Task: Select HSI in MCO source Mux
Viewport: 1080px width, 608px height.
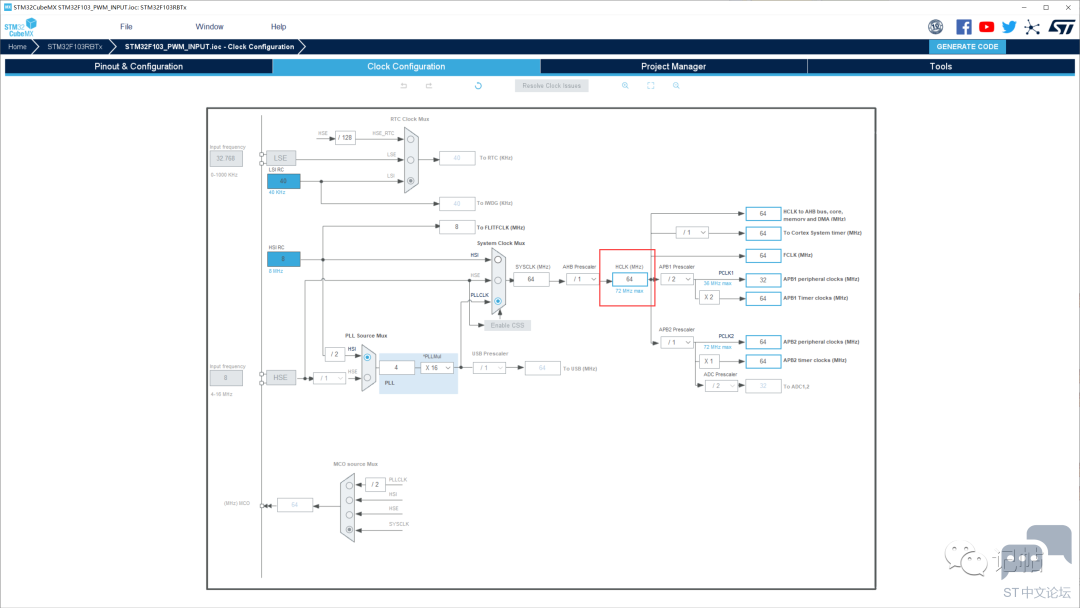Action: pyautogui.click(x=349, y=500)
